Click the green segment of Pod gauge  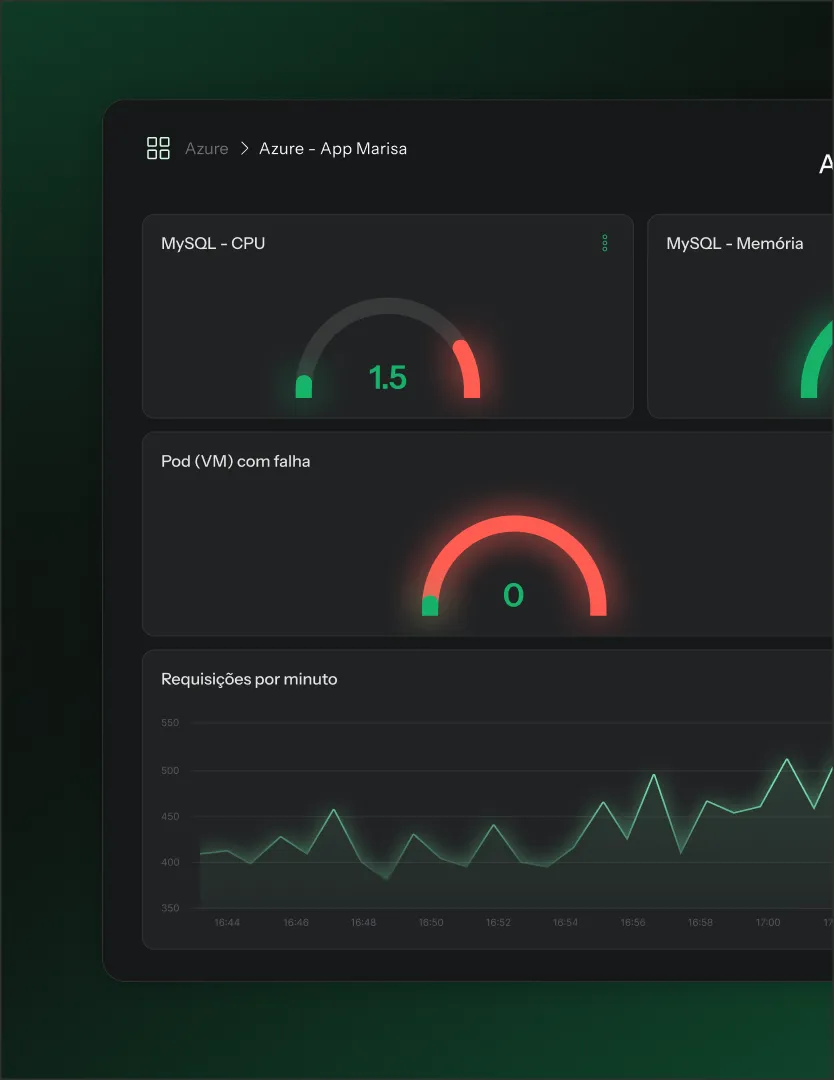[x=430, y=606]
